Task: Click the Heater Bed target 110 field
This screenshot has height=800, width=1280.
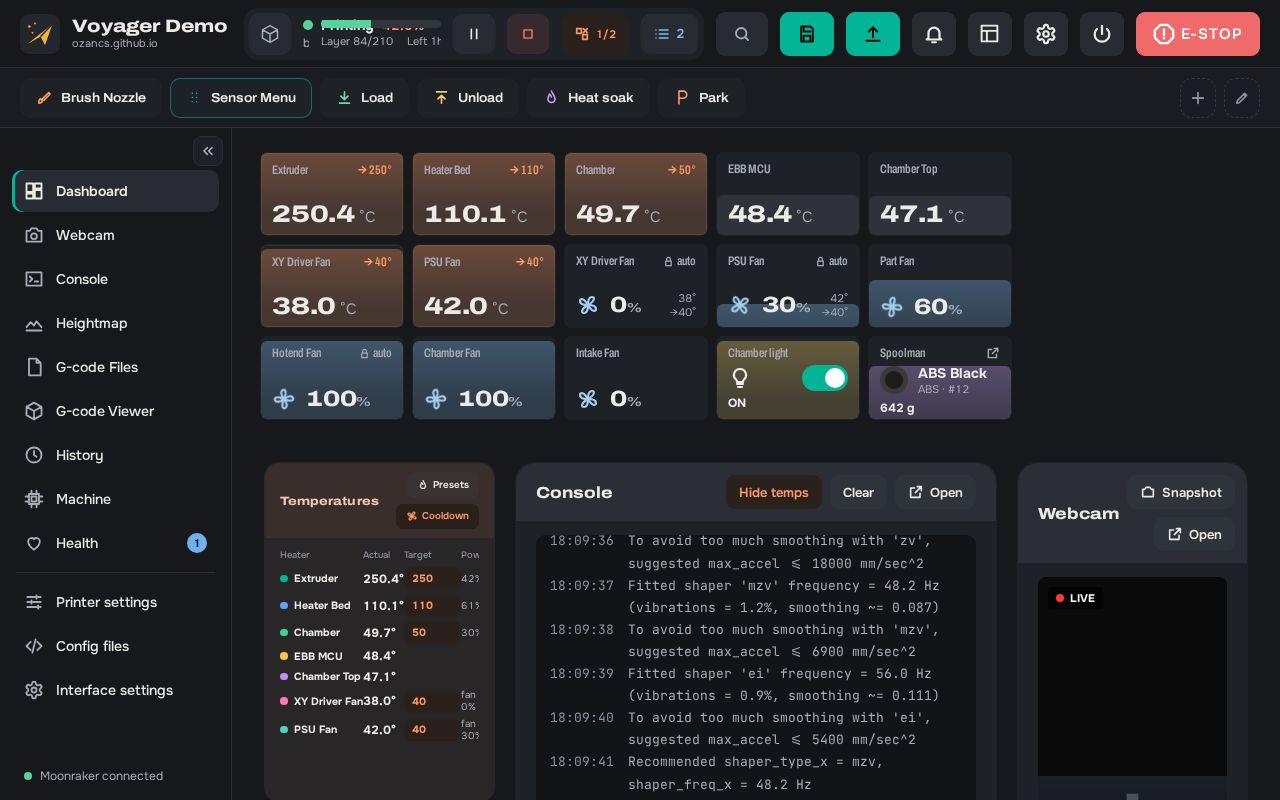Action: tap(432, 606)
